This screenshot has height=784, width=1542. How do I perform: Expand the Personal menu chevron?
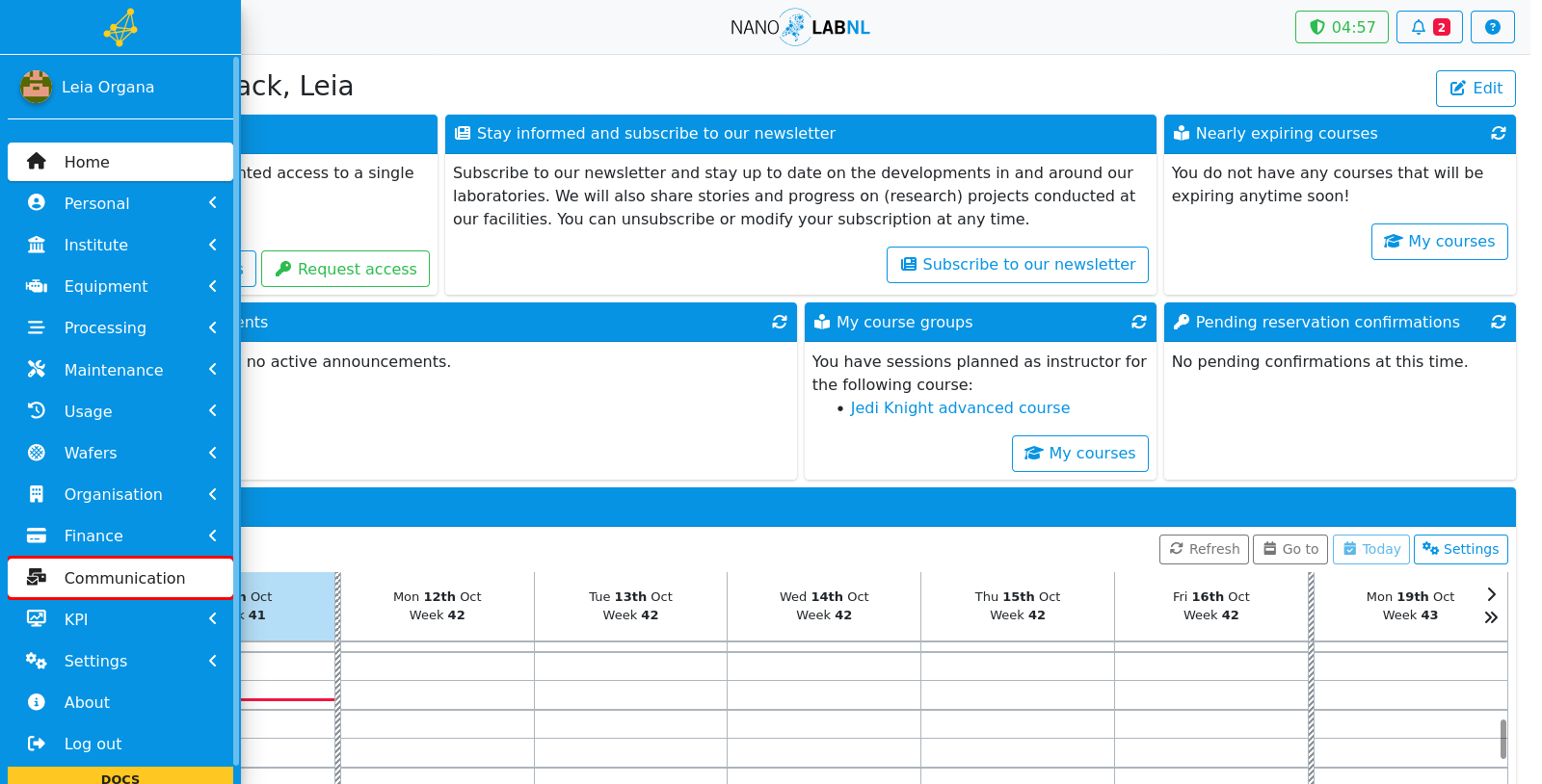point(212,203)
